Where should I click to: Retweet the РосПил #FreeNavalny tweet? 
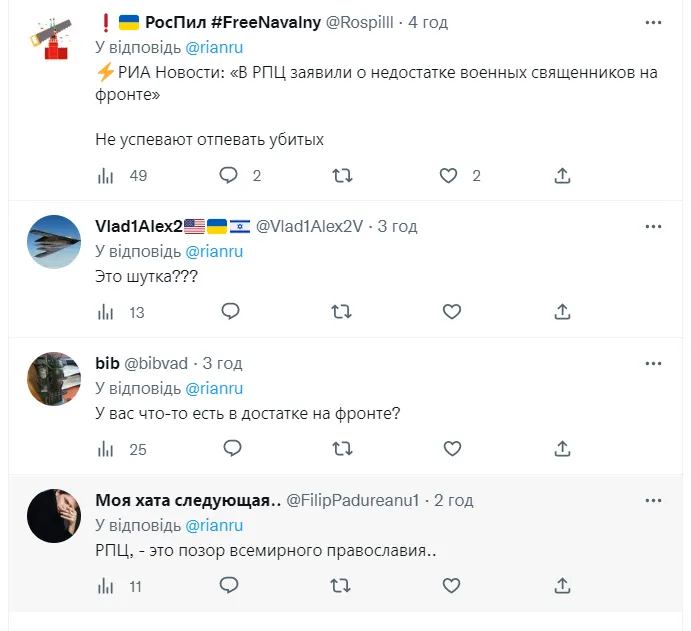click(x=341, y=176)
